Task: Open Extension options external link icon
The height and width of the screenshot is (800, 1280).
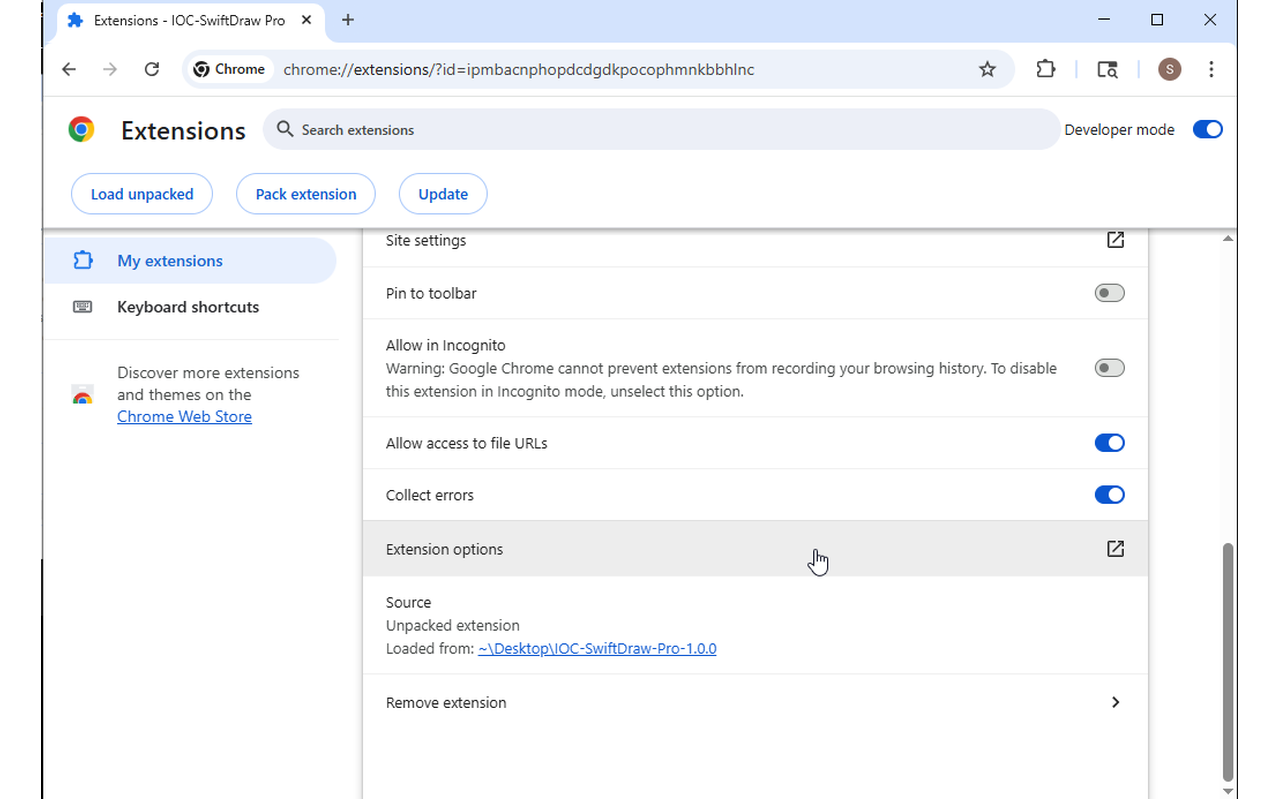Action: (1115, 549)
